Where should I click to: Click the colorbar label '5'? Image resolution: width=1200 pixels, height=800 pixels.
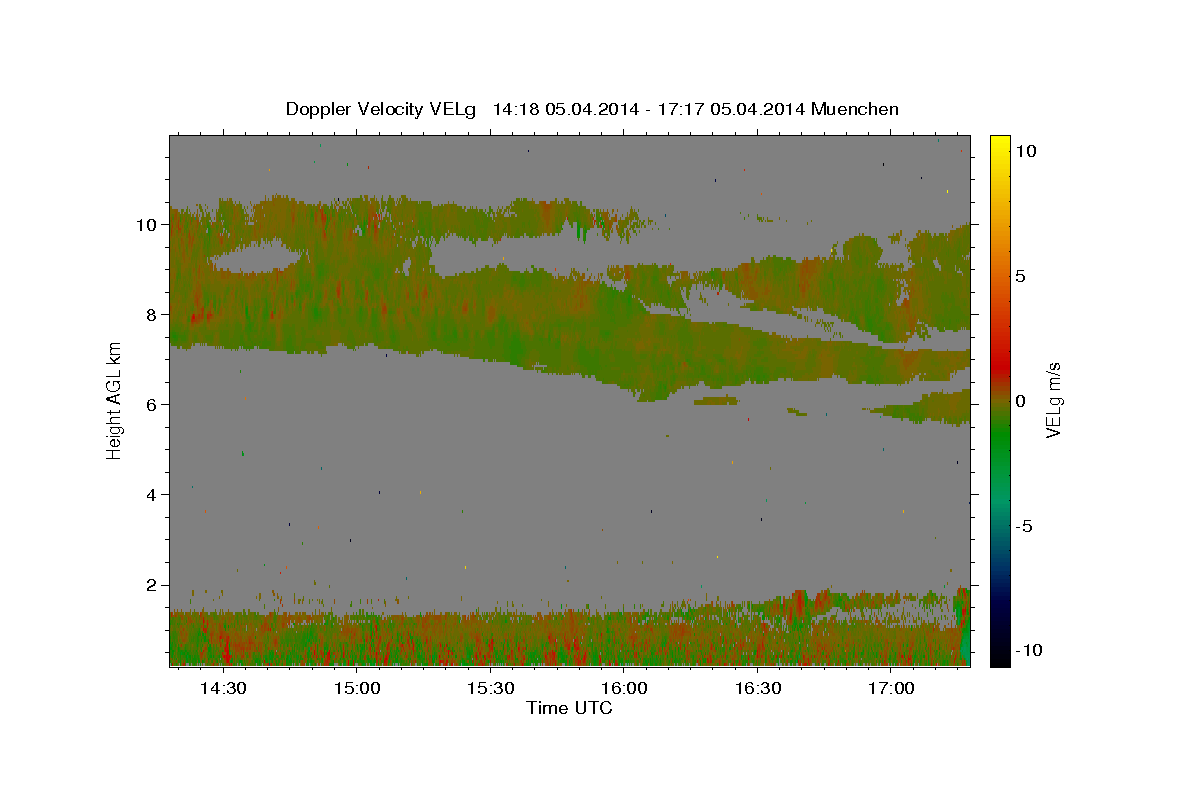point(1021,276)
